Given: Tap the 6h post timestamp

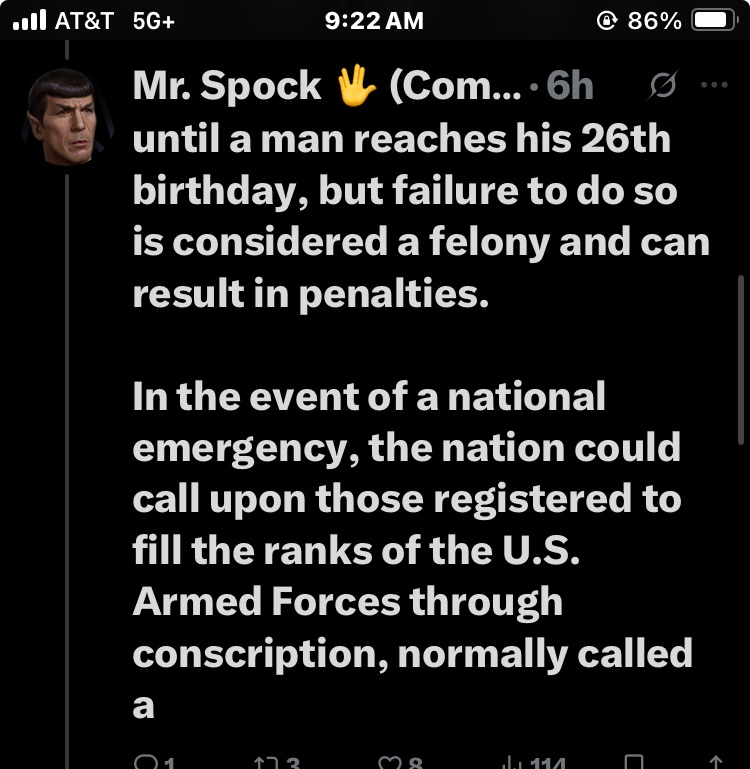Looking at the screenshot, I should tap(569, 87).
